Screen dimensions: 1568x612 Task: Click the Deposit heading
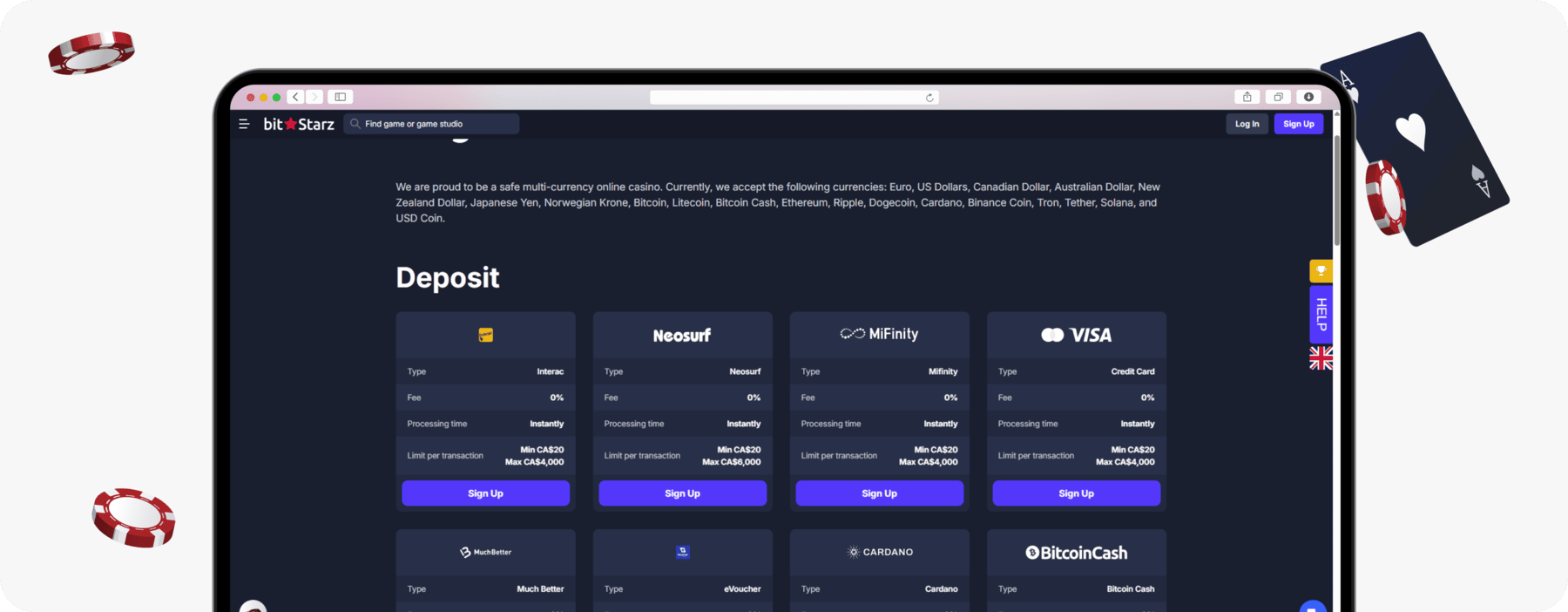[x=448, y=277]
